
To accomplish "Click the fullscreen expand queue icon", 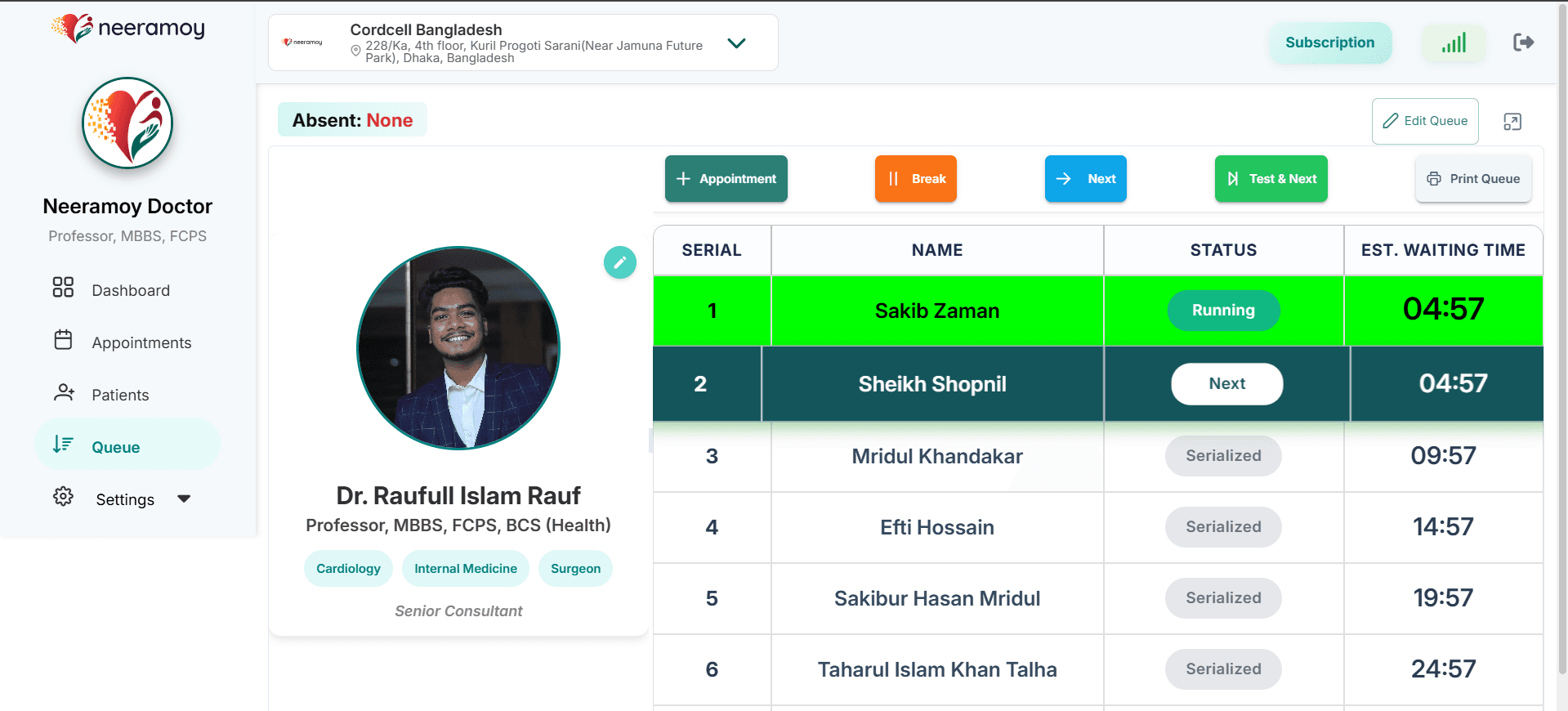I will tap(1512, 122).
